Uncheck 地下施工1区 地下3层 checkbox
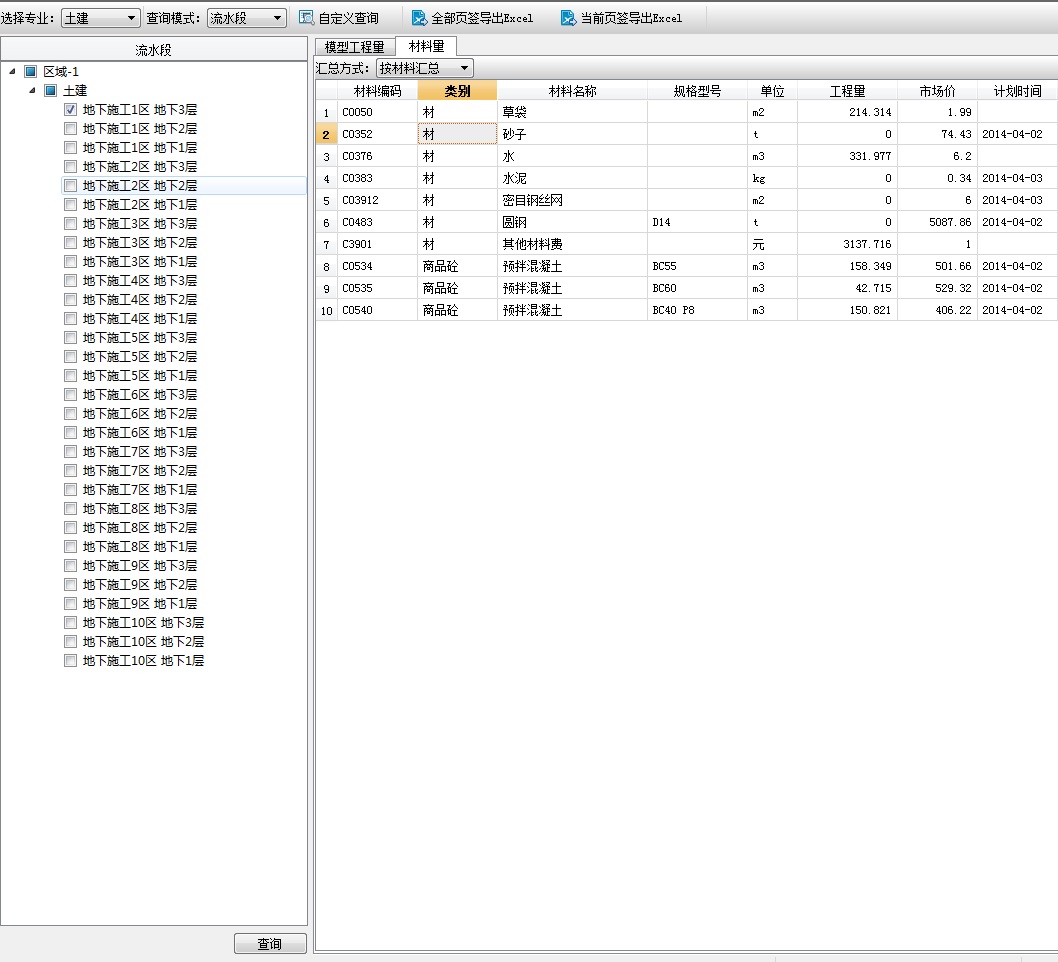1058x962 pixels. (x=70, y=110)
